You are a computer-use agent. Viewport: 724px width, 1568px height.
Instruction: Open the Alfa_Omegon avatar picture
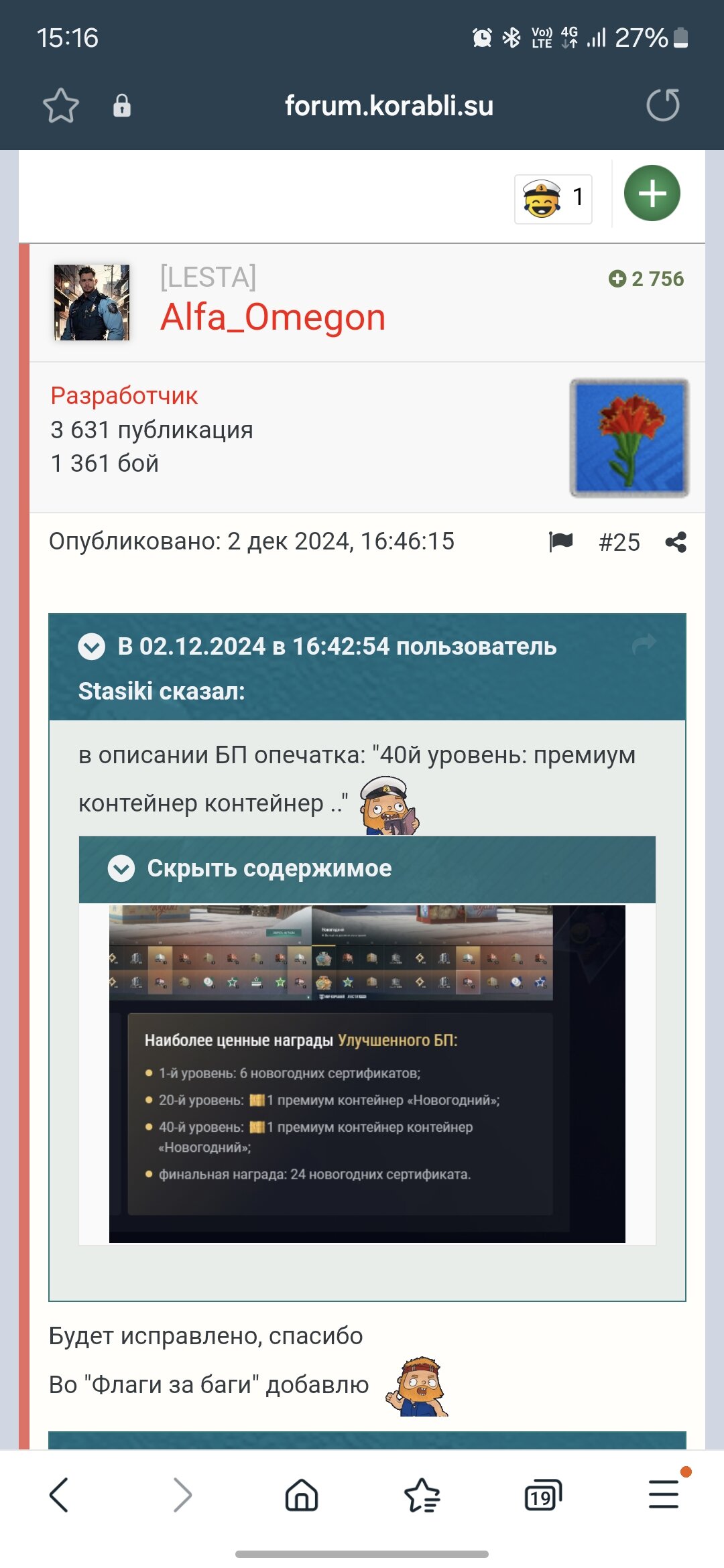tap(92, 302)
